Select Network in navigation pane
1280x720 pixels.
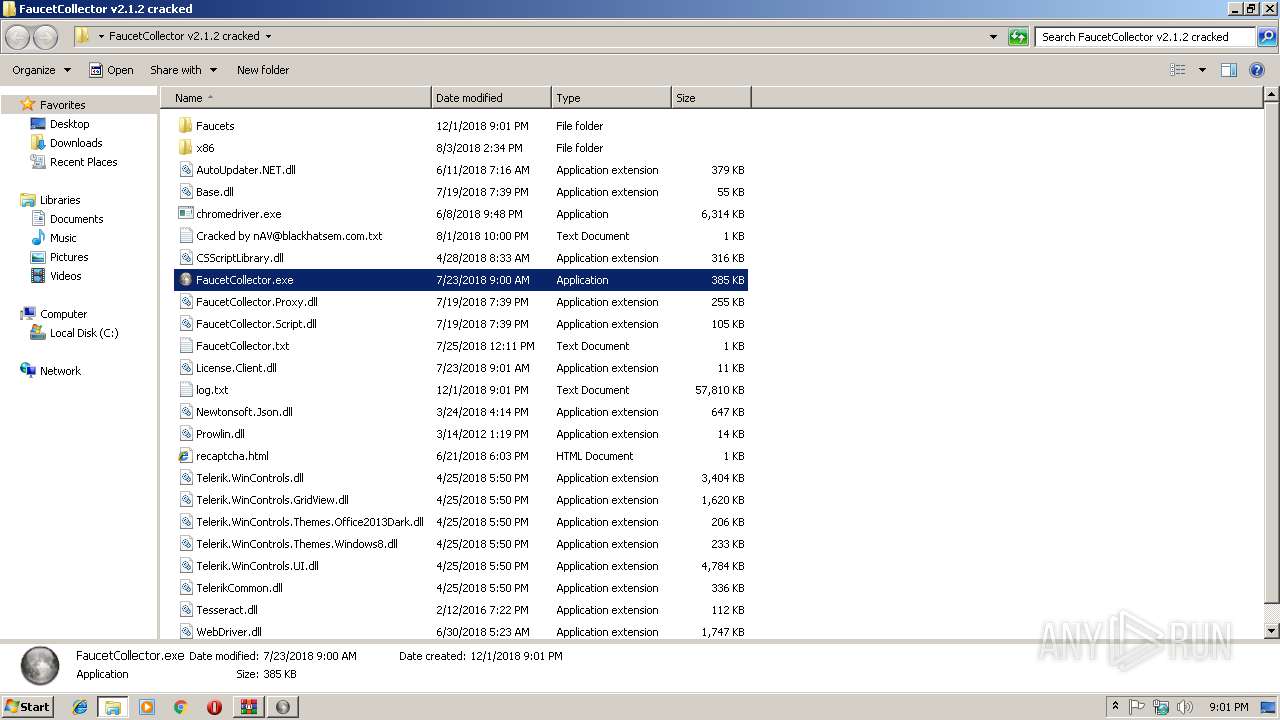[x=60, y=371]
